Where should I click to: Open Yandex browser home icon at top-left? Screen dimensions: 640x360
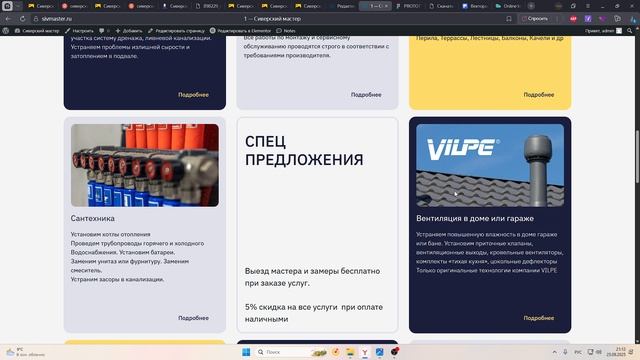(7, 6)
